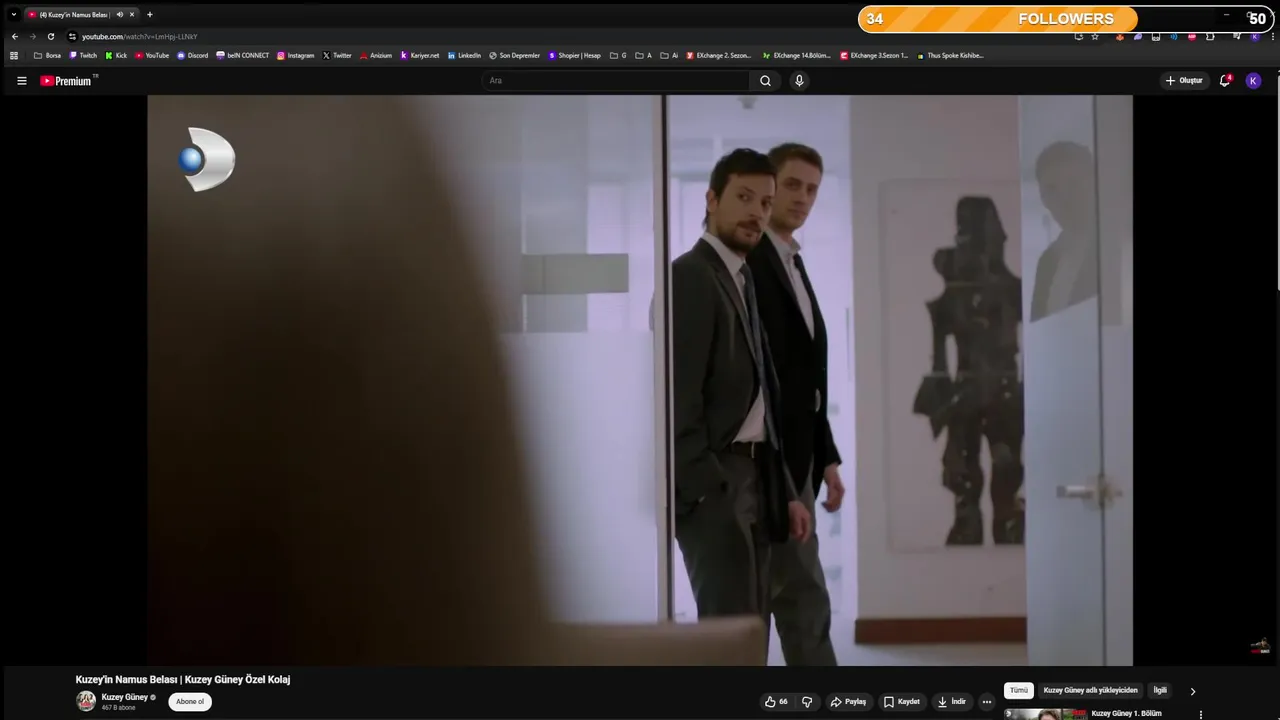This screenshot has height=720, width=1280.
Task: Bookmark this page with the star
Action: click(1095, 36)
